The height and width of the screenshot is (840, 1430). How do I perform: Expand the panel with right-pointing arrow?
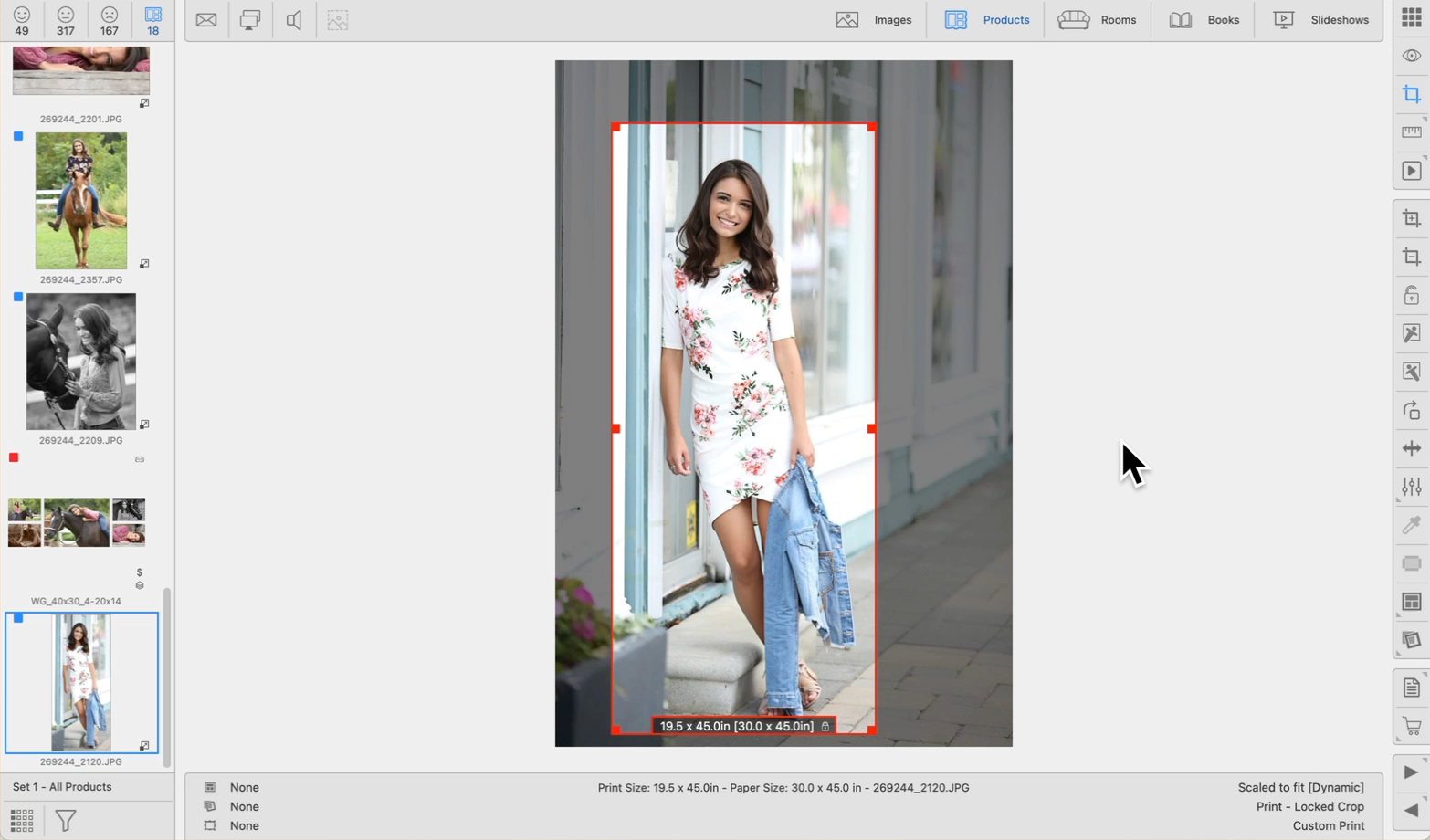coord(1411,772)
